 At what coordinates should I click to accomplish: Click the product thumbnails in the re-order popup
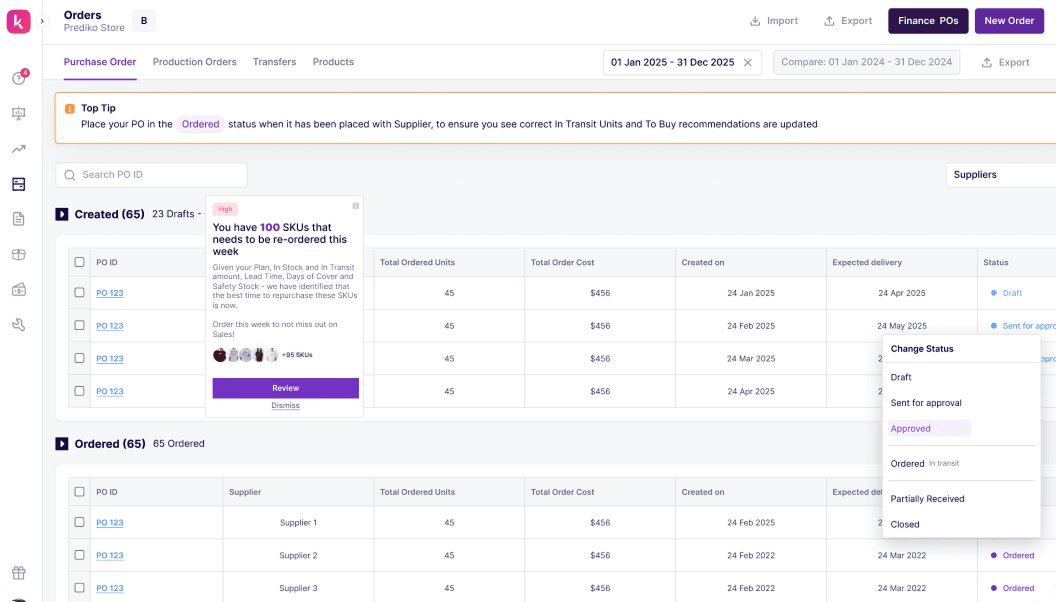point(245,355)
